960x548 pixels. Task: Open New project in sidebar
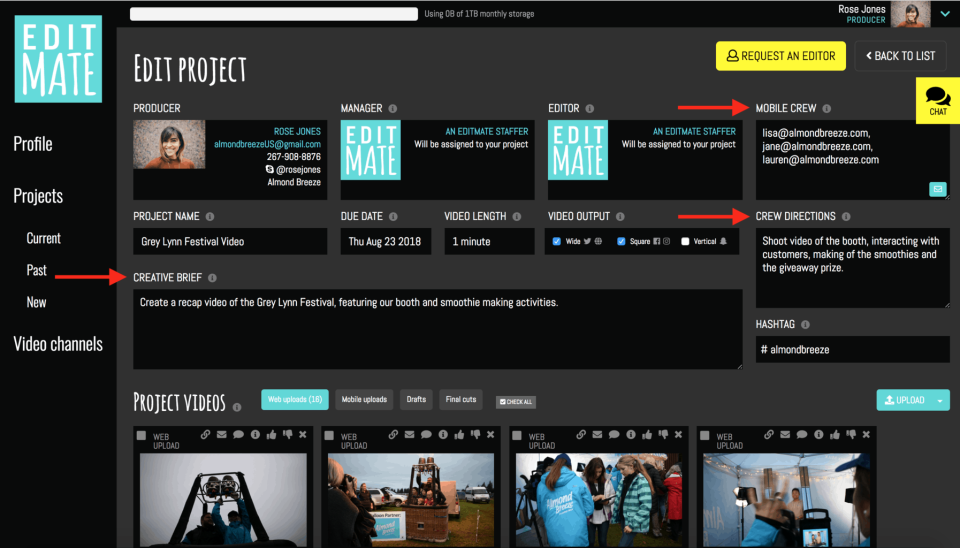pos(36,302)
